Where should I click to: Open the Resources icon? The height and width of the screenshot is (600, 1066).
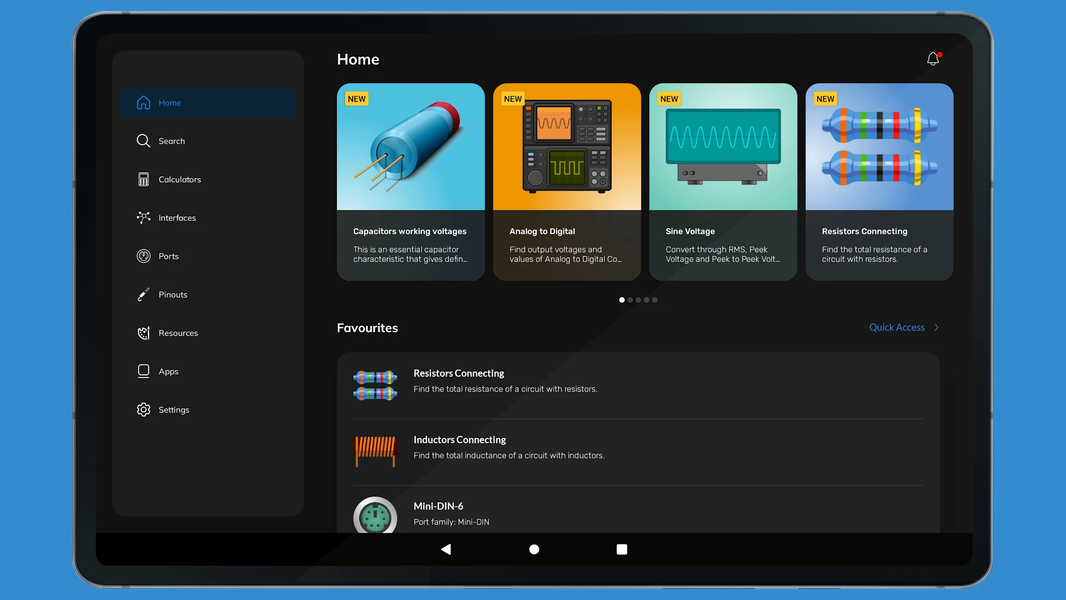click(x=143, y=332)
